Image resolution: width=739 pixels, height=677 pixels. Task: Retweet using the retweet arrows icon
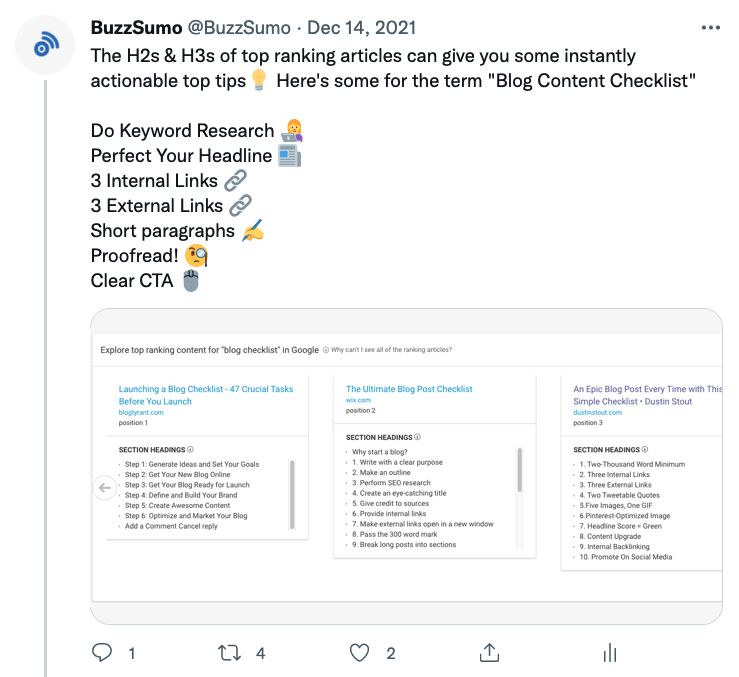[230, 653]
